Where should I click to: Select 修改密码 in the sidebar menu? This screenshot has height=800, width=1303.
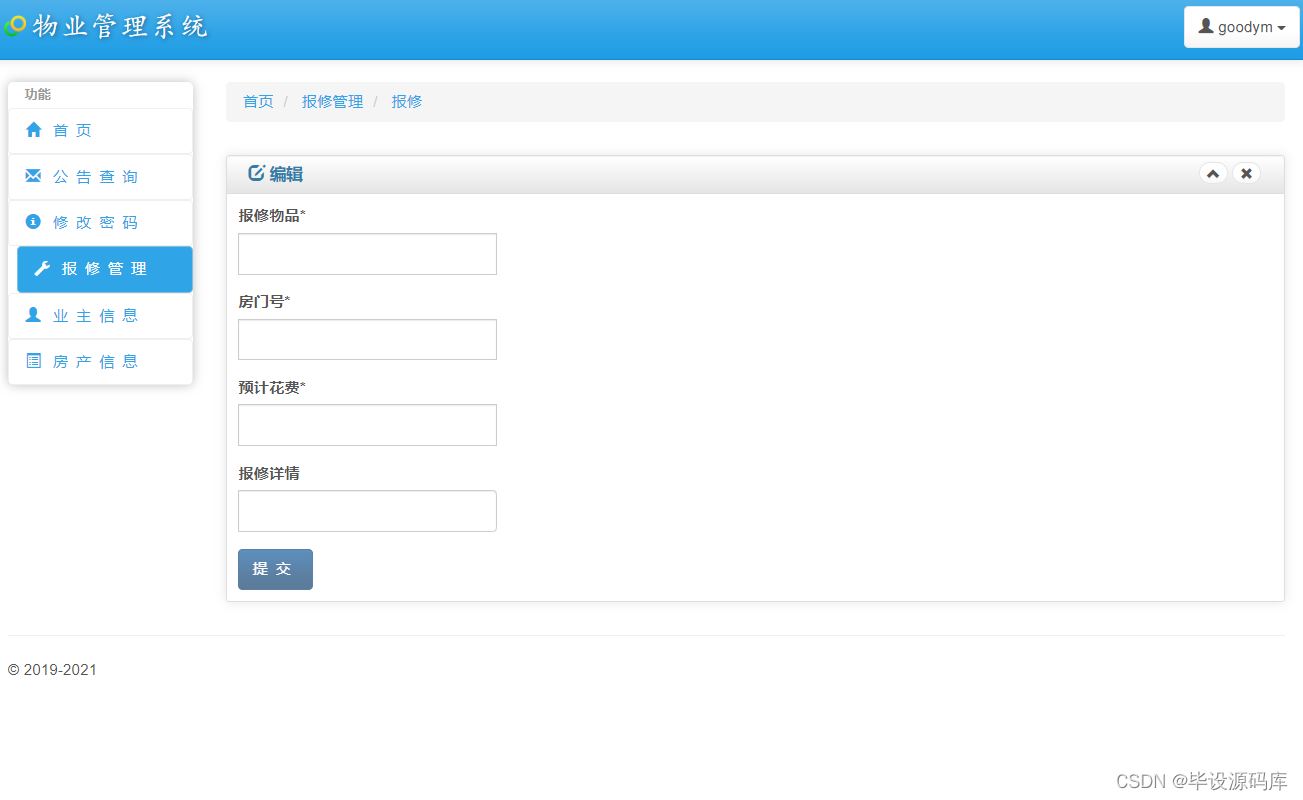click(x=100, y=223)
